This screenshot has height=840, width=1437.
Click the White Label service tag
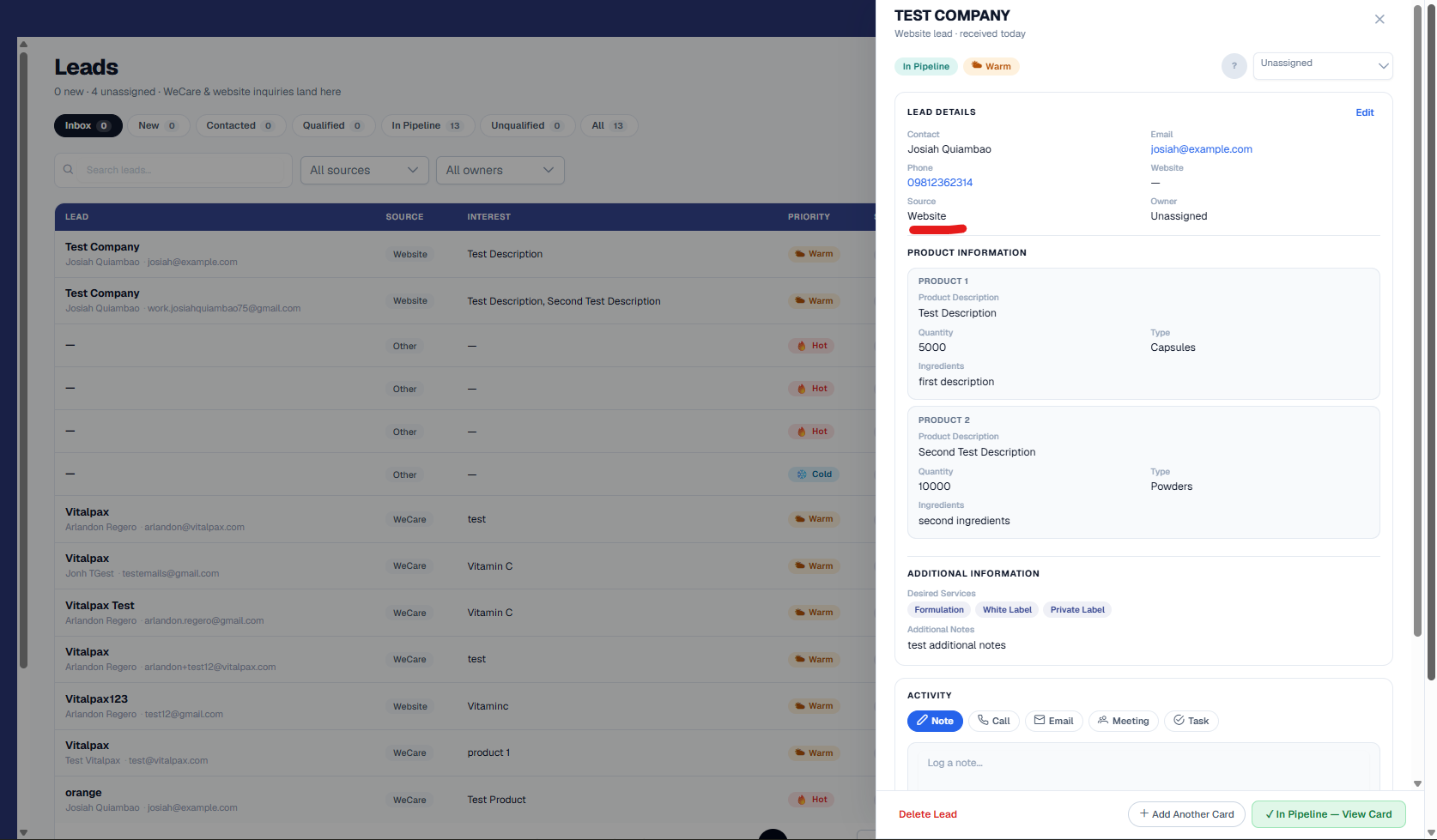point(1007,610)
